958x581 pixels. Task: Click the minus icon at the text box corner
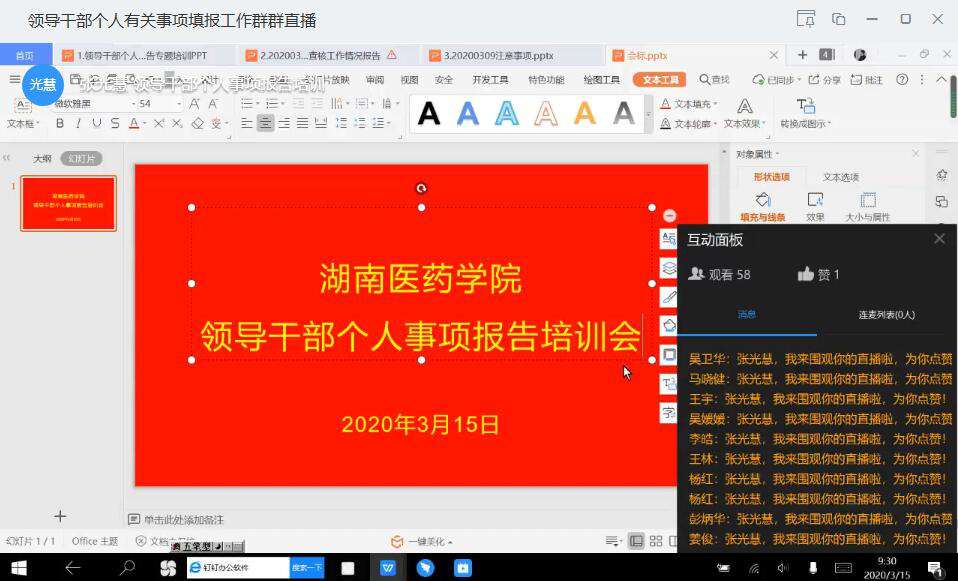[x=670, y=216]
